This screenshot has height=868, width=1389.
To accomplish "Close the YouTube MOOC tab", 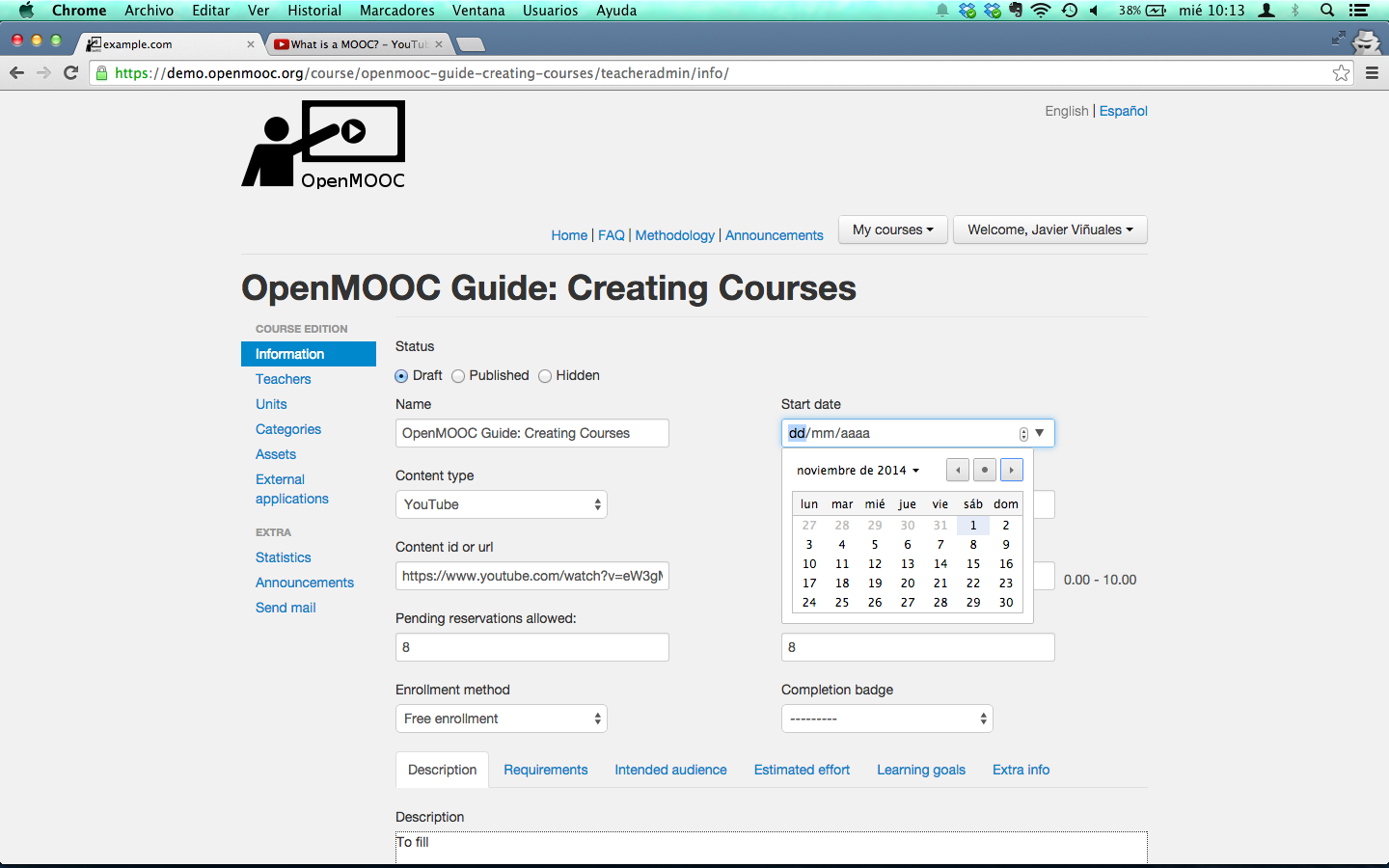I will [439, 44].
